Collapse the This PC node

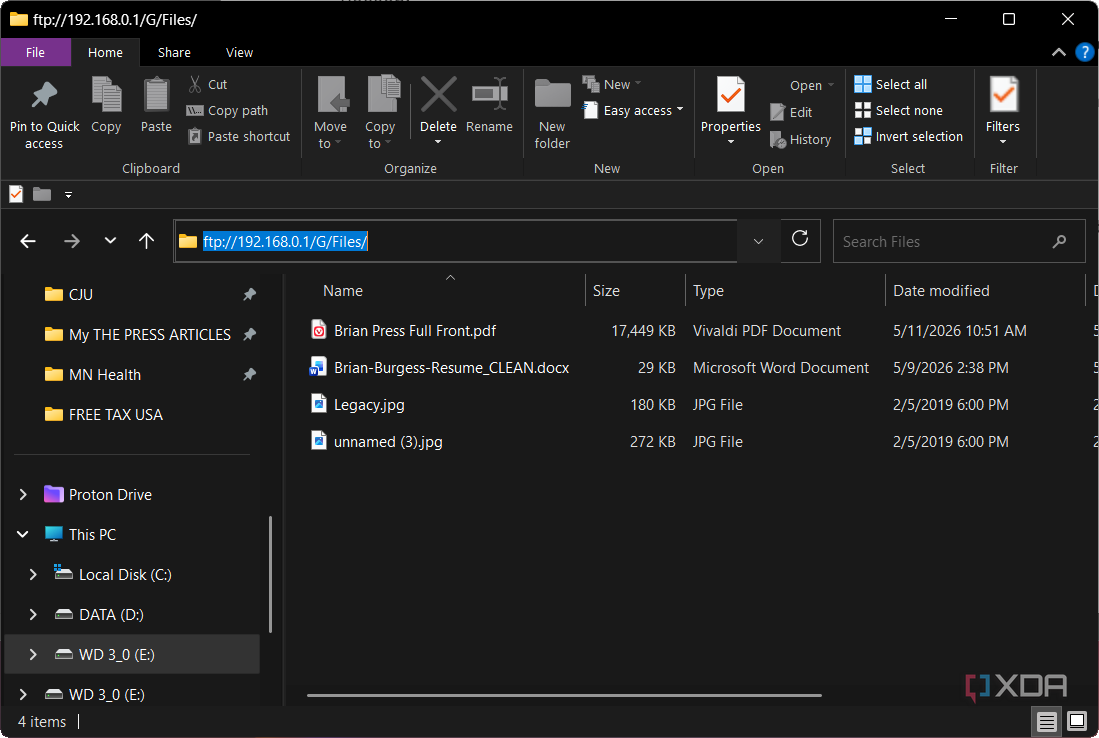(x=22, y=535)
